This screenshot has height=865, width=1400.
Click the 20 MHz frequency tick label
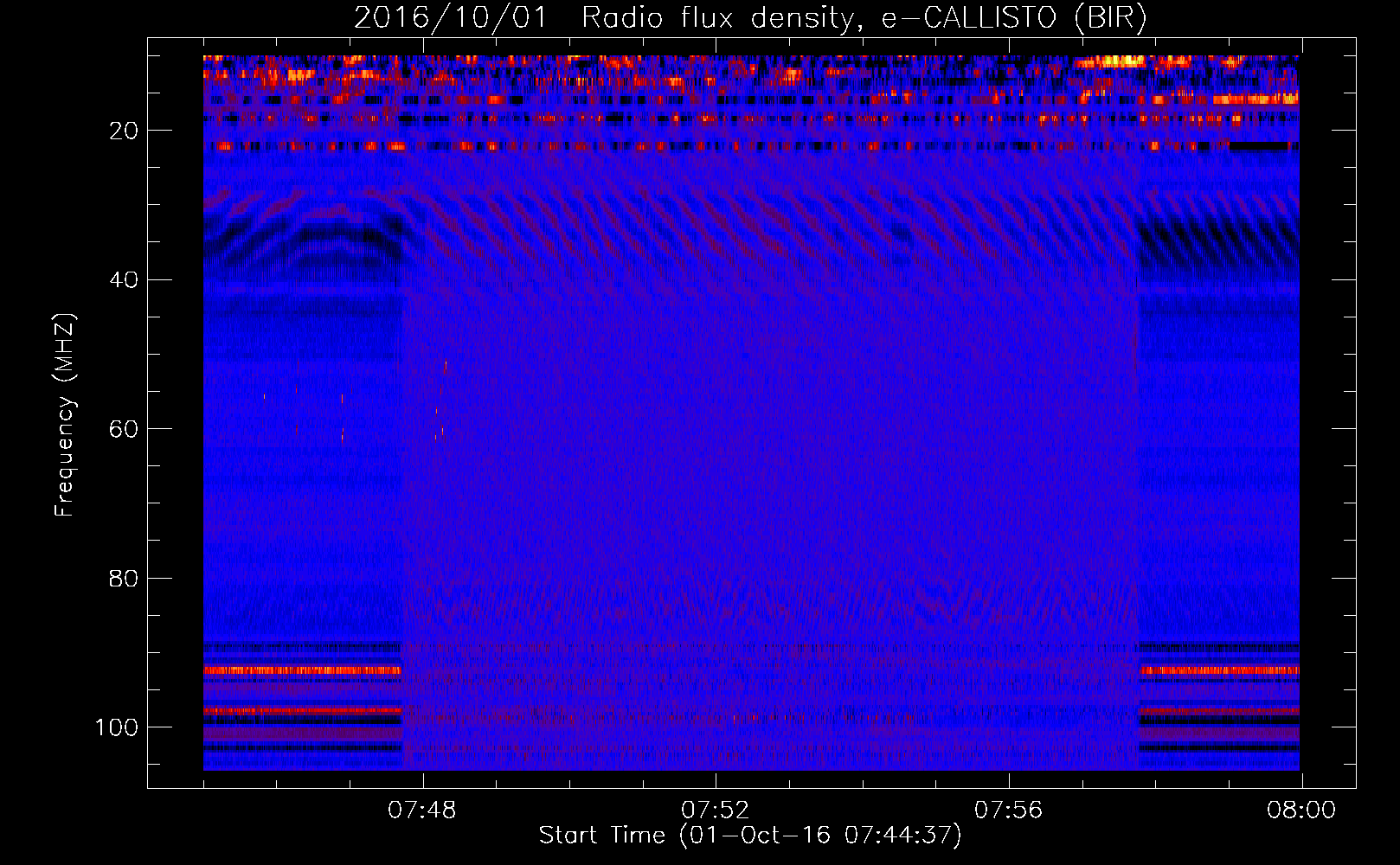tap(124, 131)
